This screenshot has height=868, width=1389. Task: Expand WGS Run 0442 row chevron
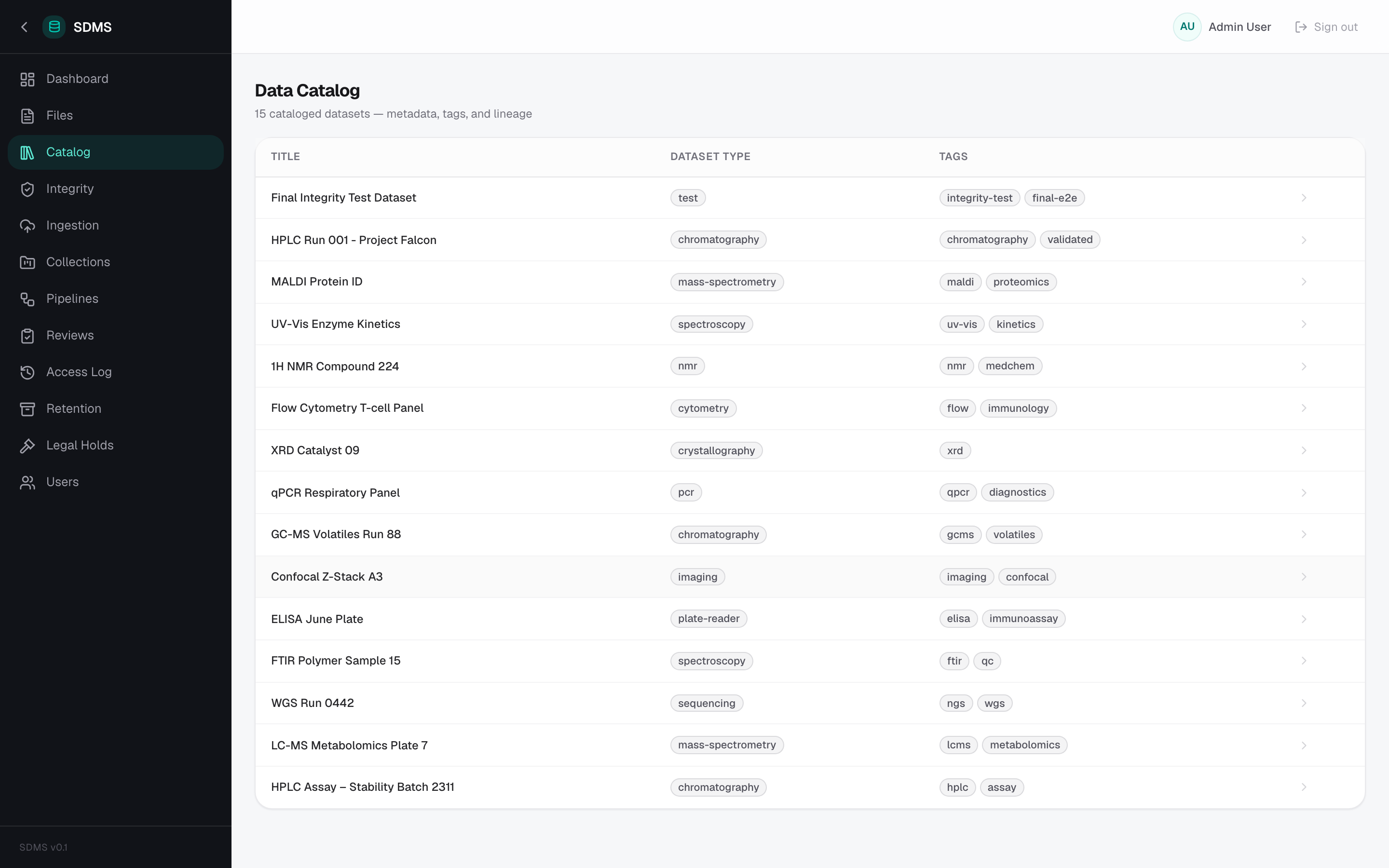(1304, 703)
